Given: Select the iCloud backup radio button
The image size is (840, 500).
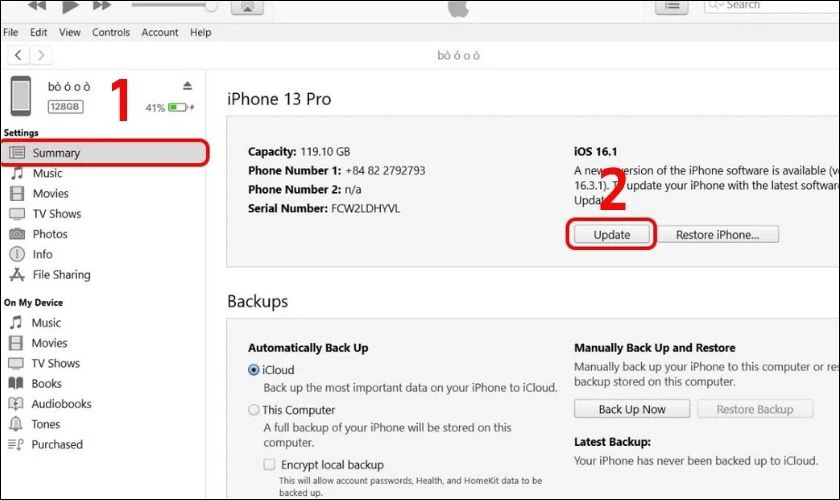Looking at the screenshot, I should point(254,370).
